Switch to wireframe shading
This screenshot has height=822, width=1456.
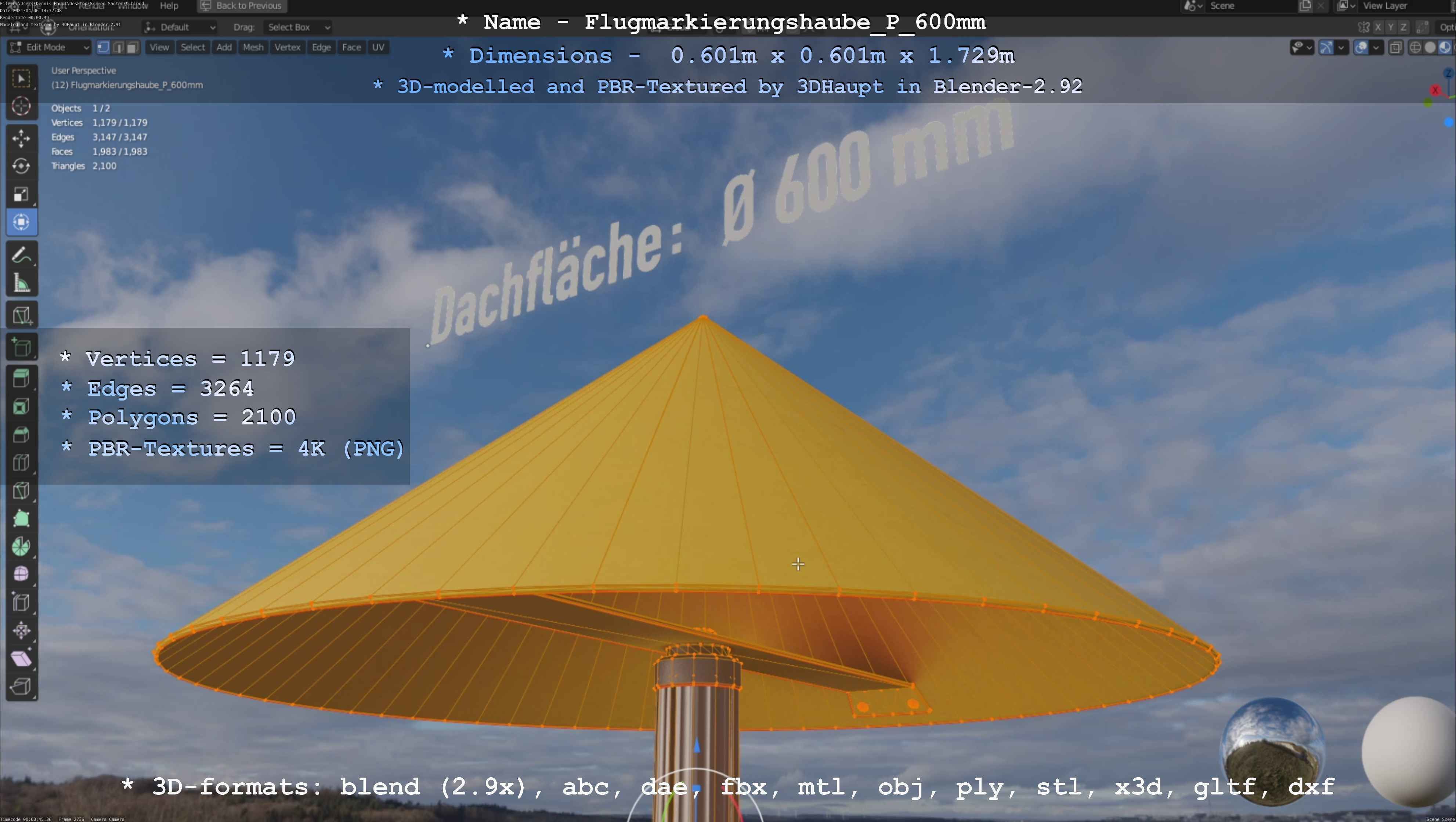pyautogui.click(x=1415, y=47)
